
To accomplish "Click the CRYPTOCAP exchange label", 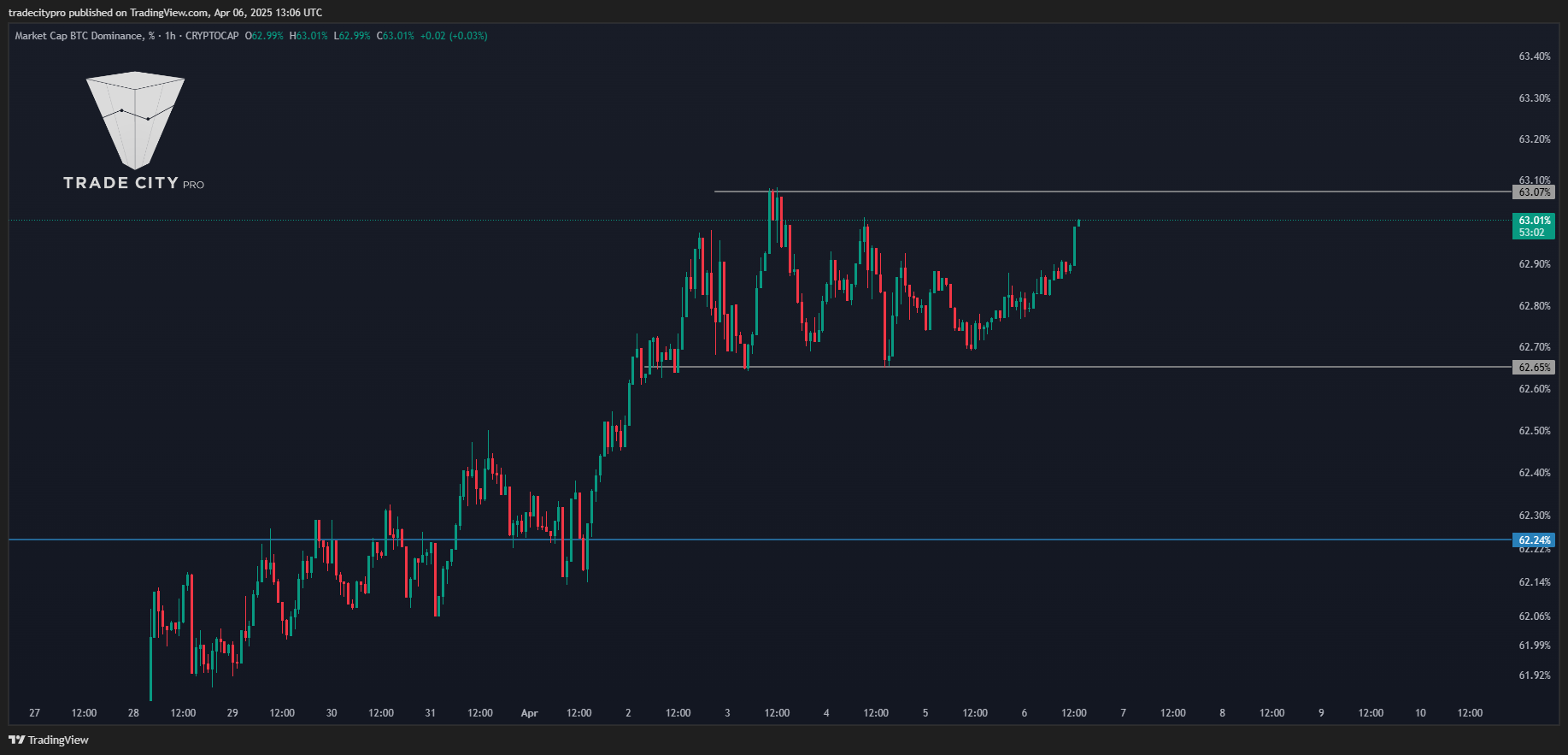I will click(212, 36).
